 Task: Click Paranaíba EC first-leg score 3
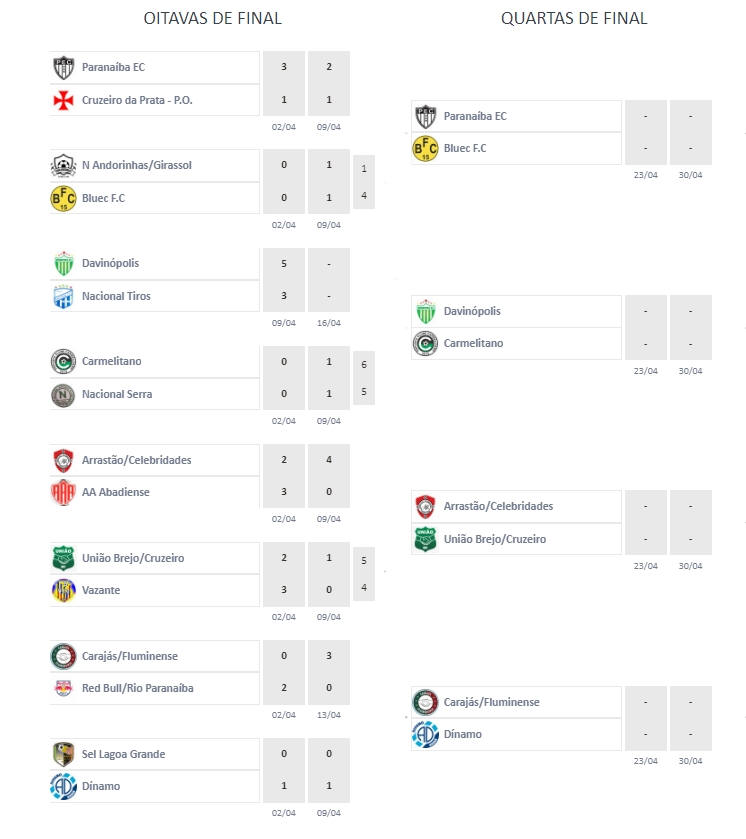[x=284, y=67]
